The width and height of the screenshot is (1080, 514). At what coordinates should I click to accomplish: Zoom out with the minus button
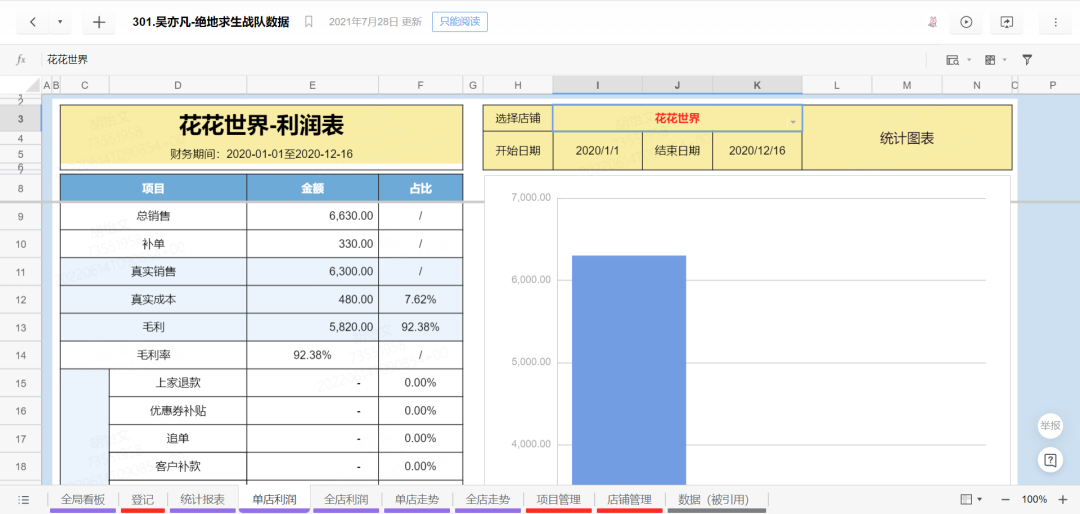click(1005, 500)
